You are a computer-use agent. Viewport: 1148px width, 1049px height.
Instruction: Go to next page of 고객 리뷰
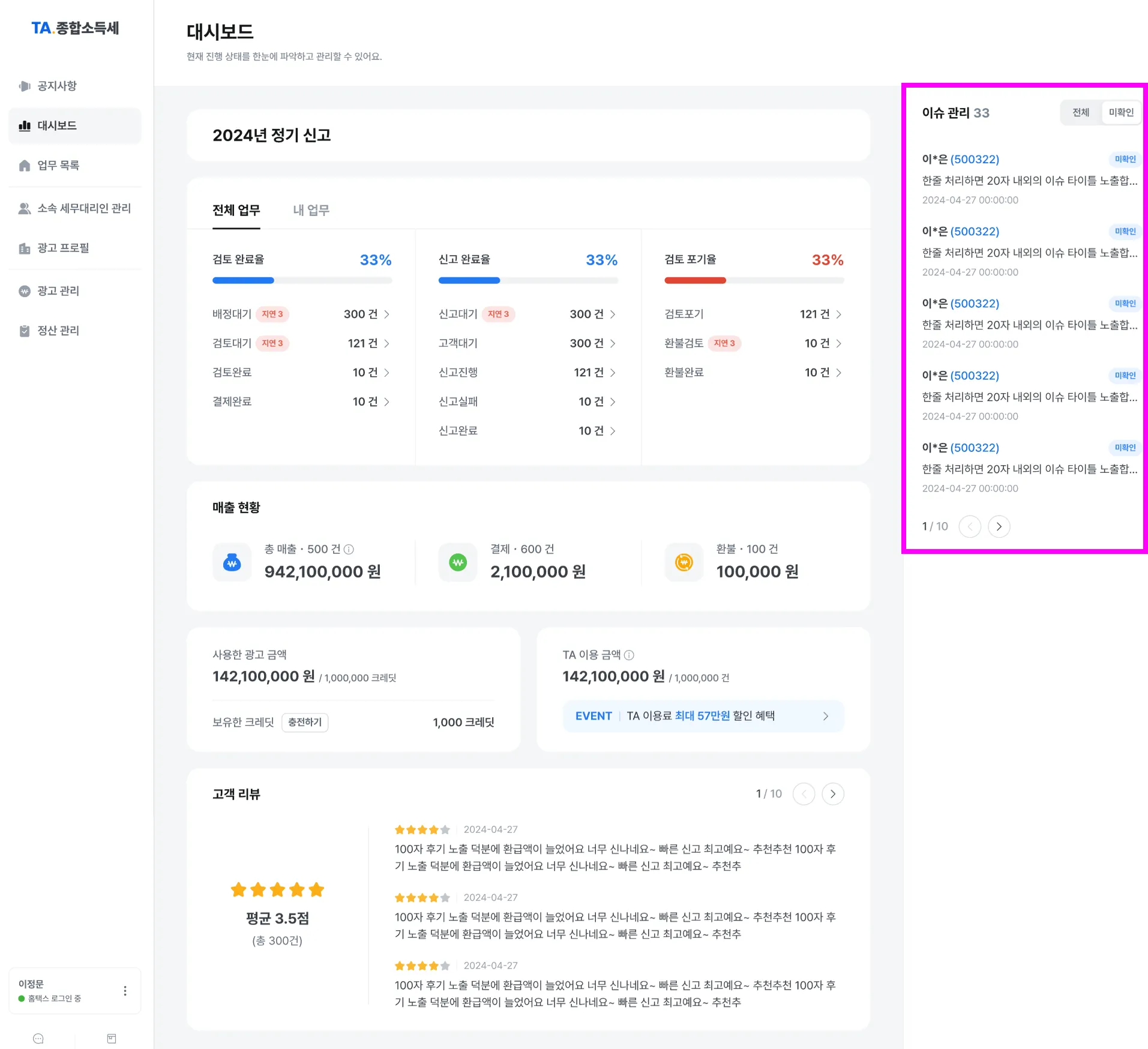(x=833, y=794)
